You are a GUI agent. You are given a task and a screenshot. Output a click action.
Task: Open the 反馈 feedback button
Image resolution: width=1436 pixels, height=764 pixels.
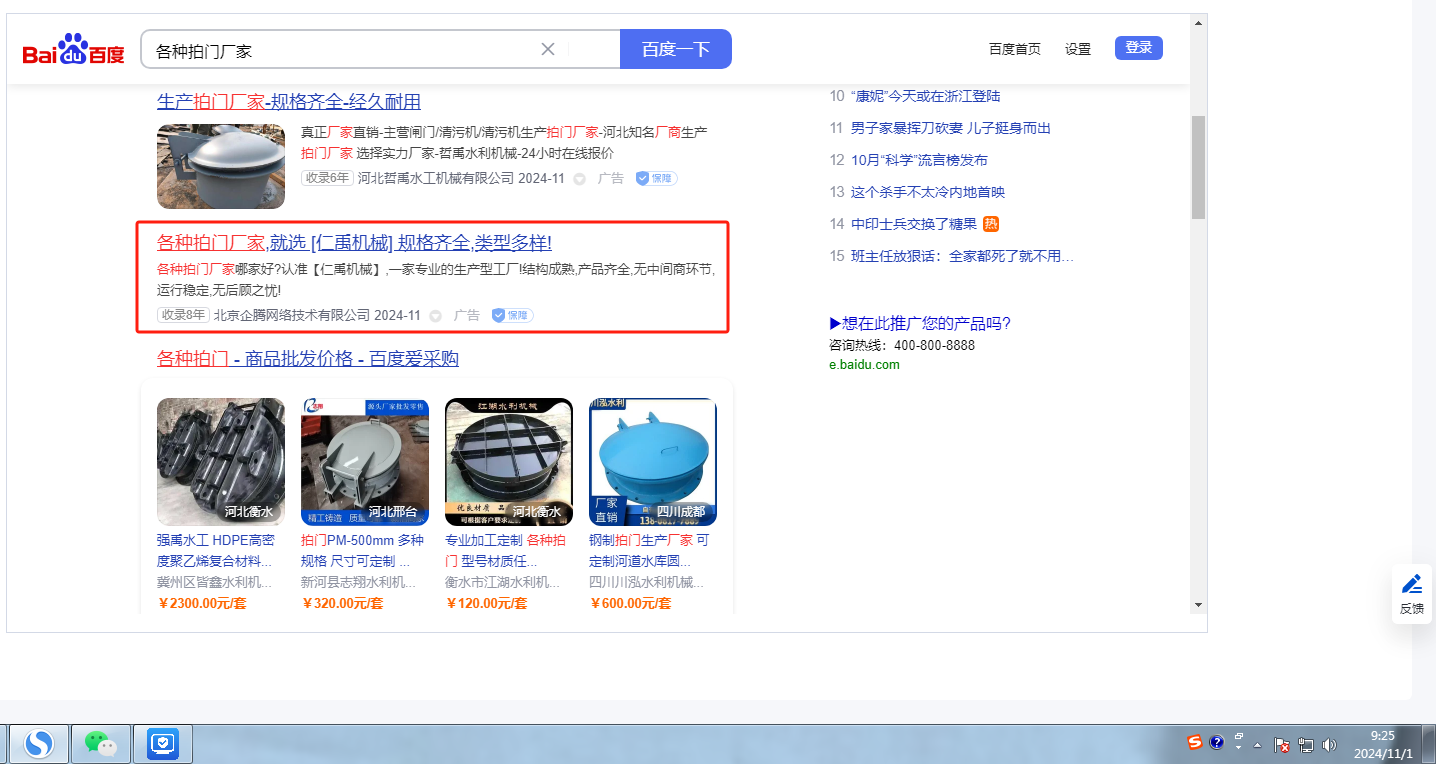(x=1412, y=595)
